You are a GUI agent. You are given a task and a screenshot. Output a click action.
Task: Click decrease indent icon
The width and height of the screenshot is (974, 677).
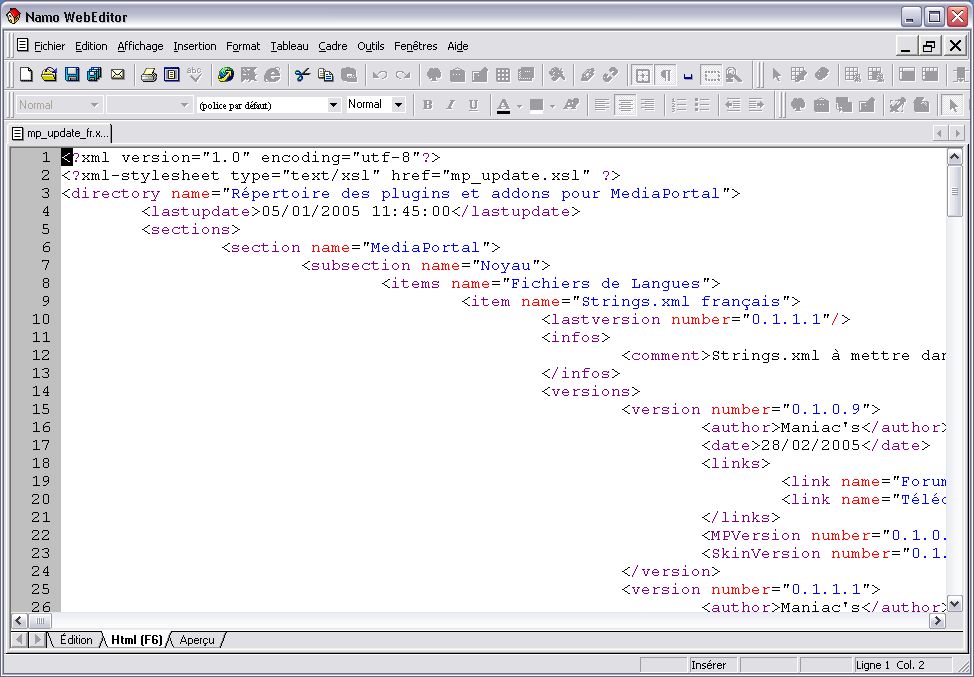tap(733, 105)
